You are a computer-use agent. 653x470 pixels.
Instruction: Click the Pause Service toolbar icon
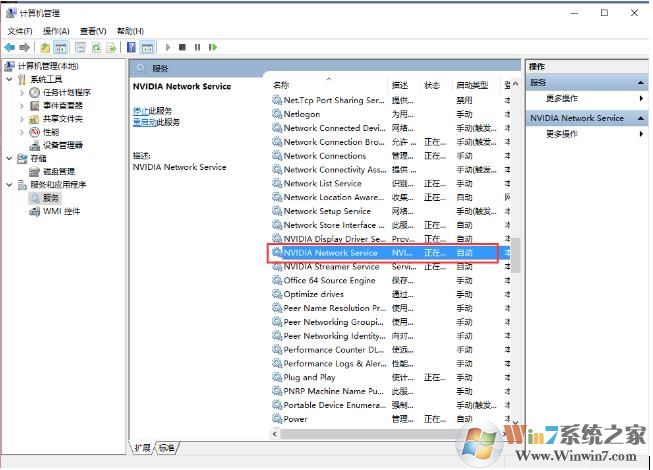[197, 47]
